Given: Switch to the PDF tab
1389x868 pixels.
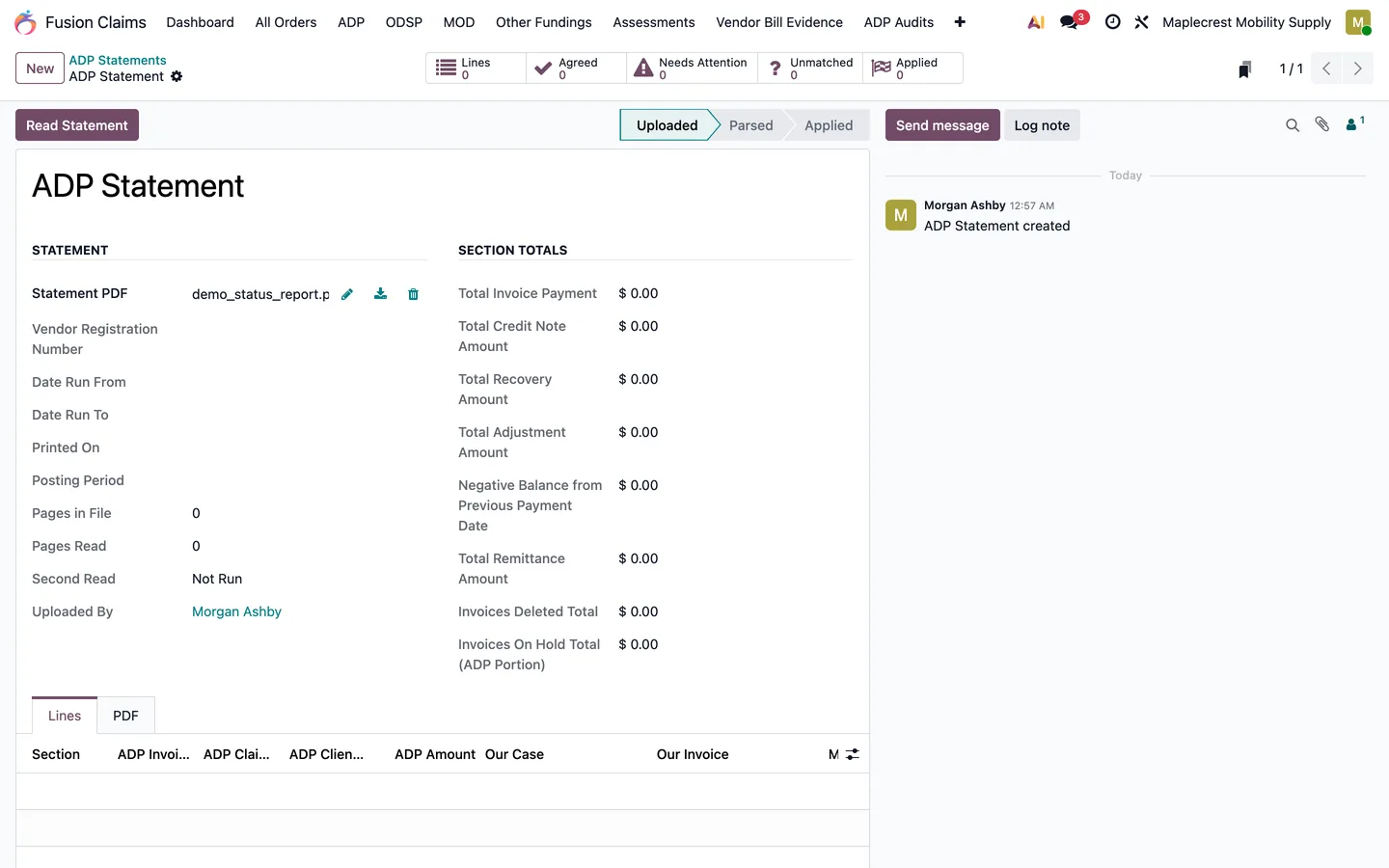Looking at the screenshot, I should tap(125, 716).
